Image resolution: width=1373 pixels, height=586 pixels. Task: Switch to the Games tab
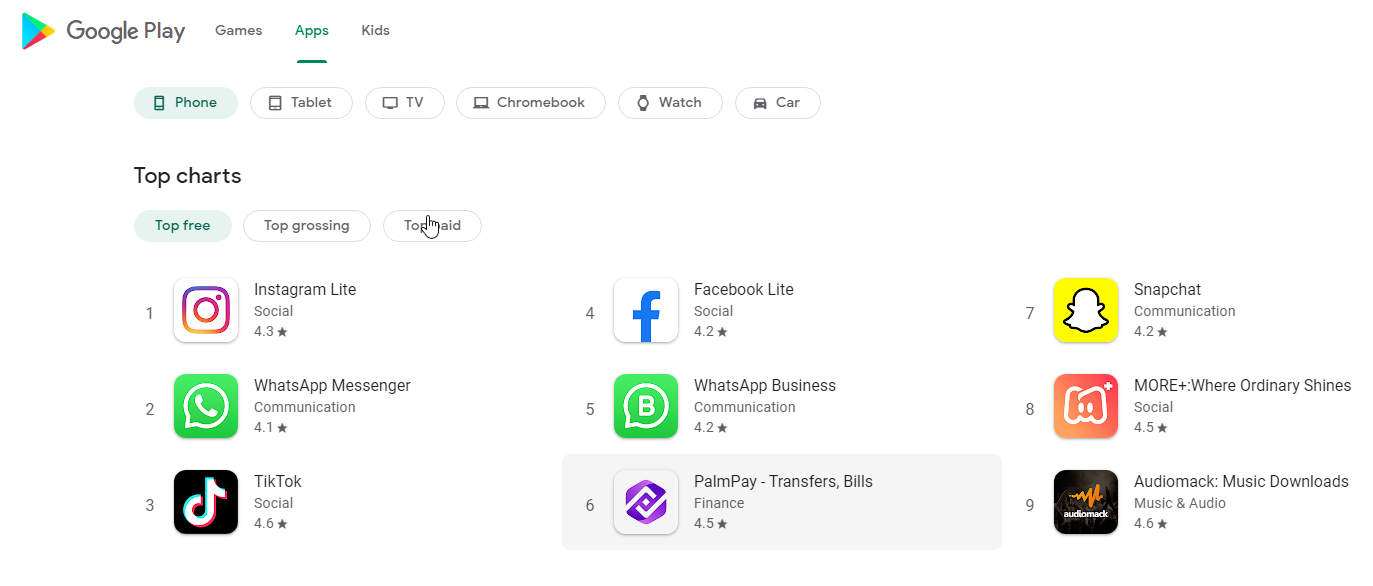pyautogui.click(x=238, y=31)
